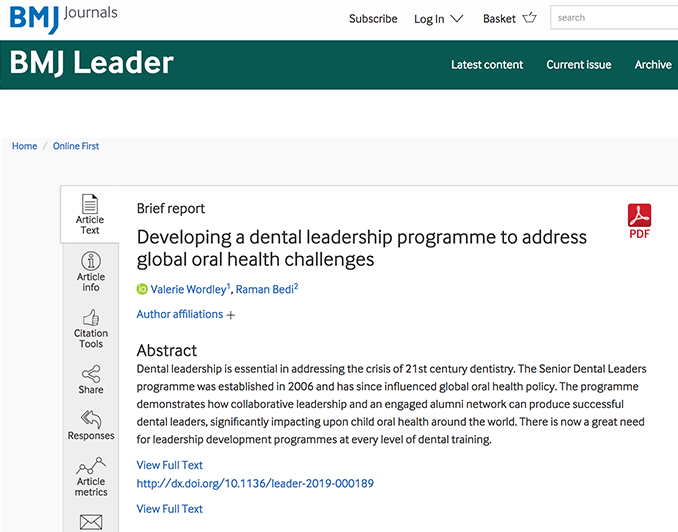Click the Share icon in sidebar
The width and height of the screenshot is (678, 532).
coord(90,380)
